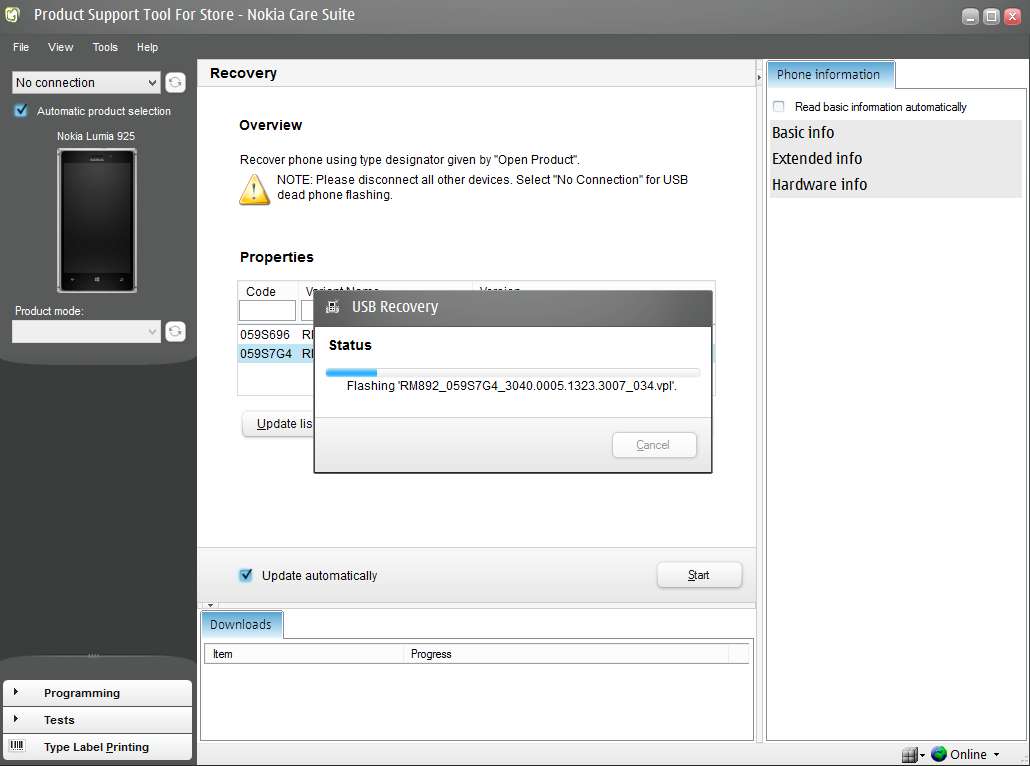The height and width of the screenshot is (766, 1030).
Task: Collapse the right-hand panel with the small arrow
Action: pyautogui.click(x=759, y=78)
